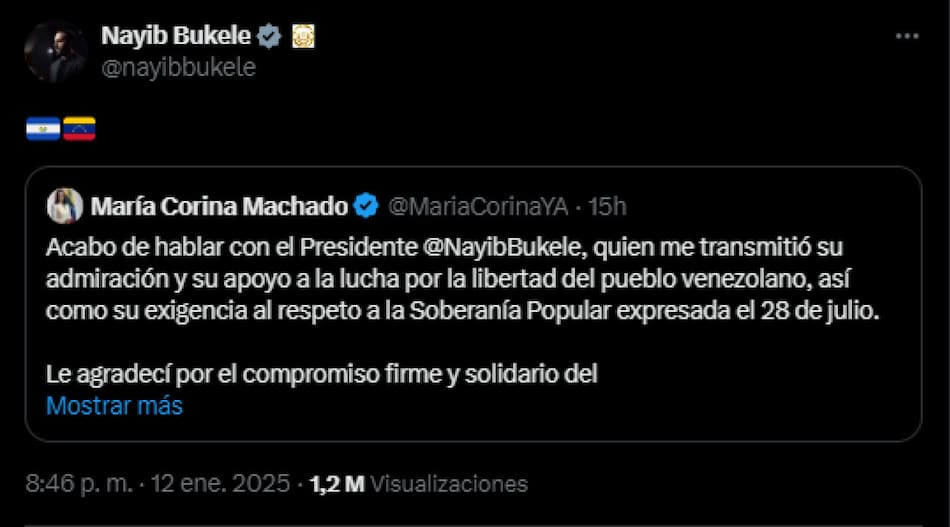The width and height of the screenshot is (950, 527).
Task: Click the El Salvador flag emoji
Action: 43,128
